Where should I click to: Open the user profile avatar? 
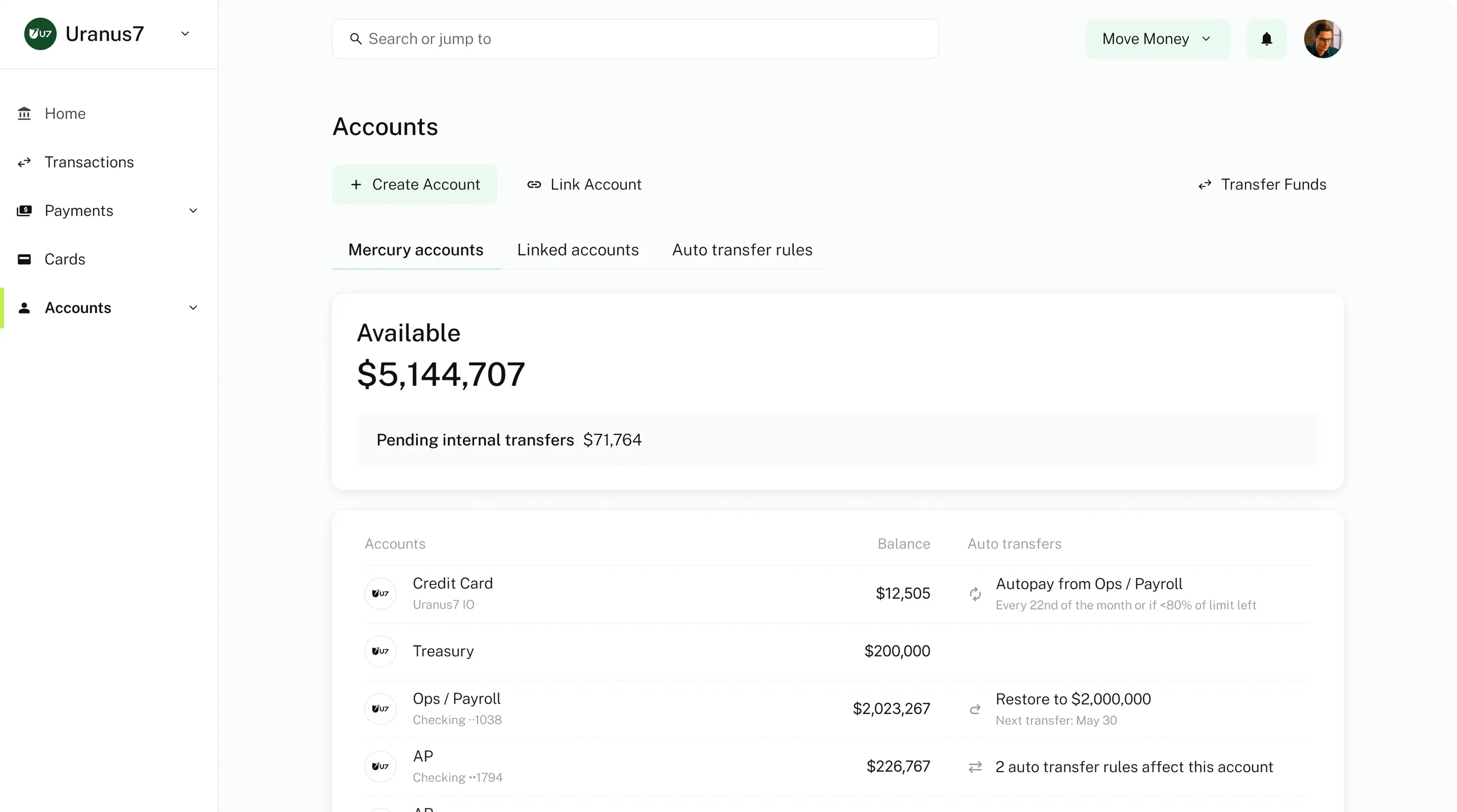pyautogui.click(x=1323, y=39)
